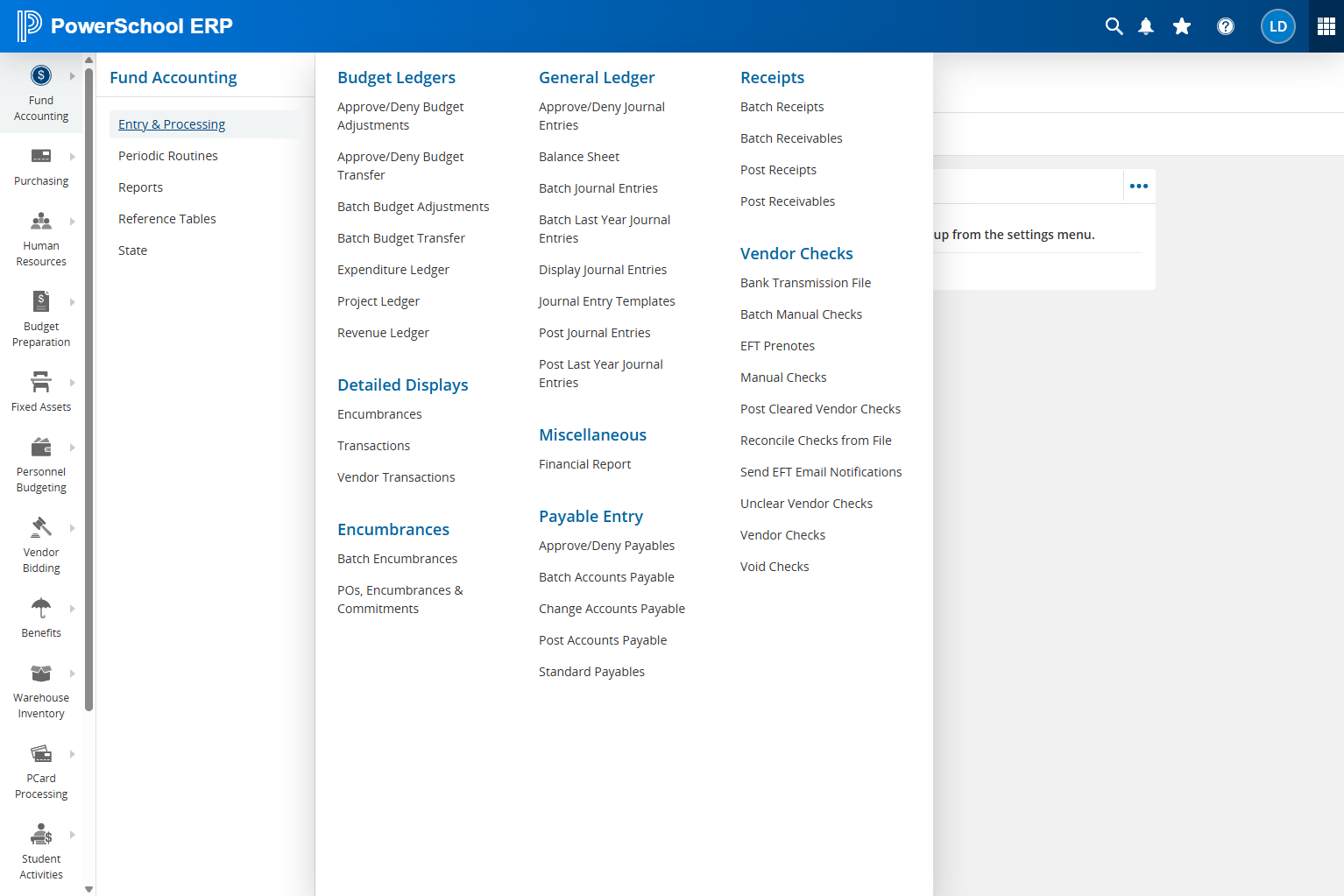This screenshot has height=896, width=1344.
Task: Open the notifications bell
Action: pos(1146,26)
